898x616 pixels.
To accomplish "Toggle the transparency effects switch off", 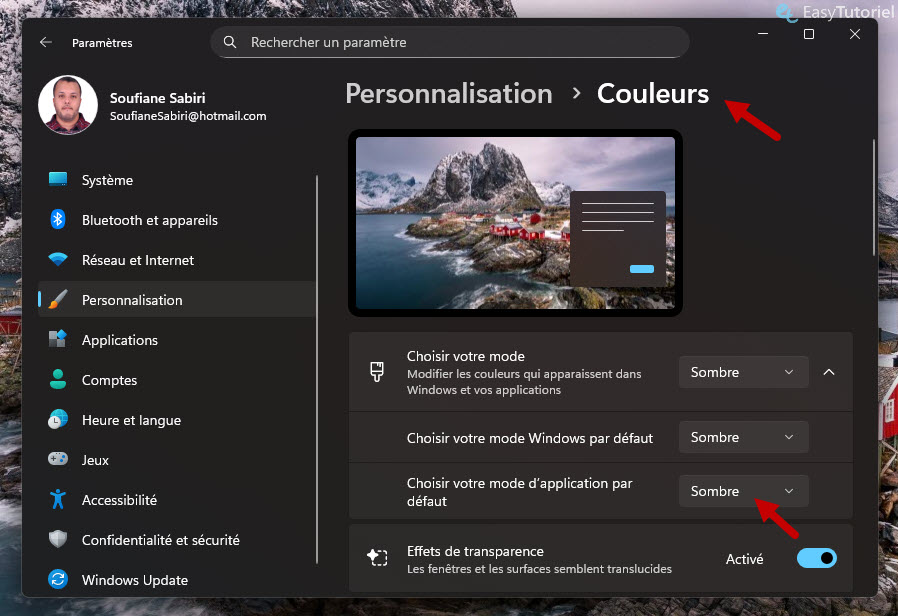I will [x=816, y=558].
